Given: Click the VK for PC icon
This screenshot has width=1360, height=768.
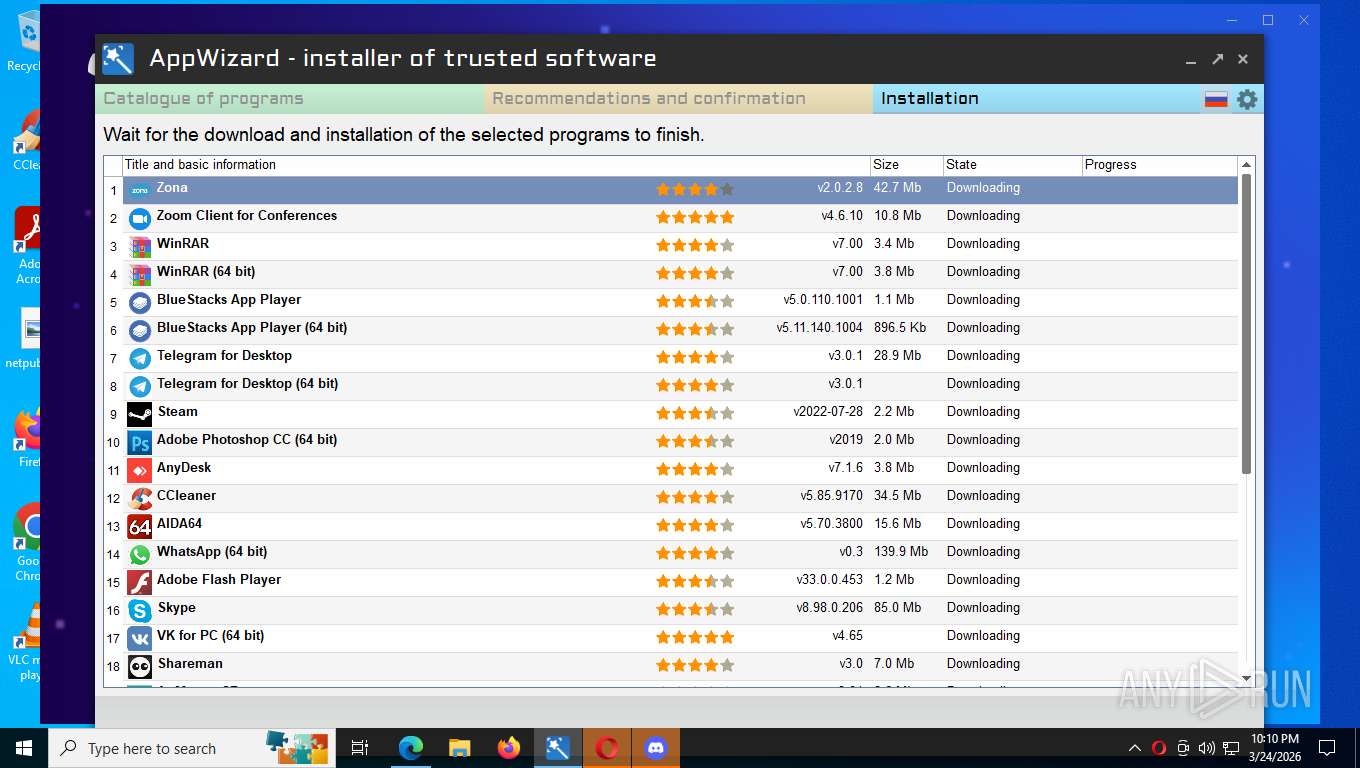Looking at the screenshot, I should click(x=140, y=638).
